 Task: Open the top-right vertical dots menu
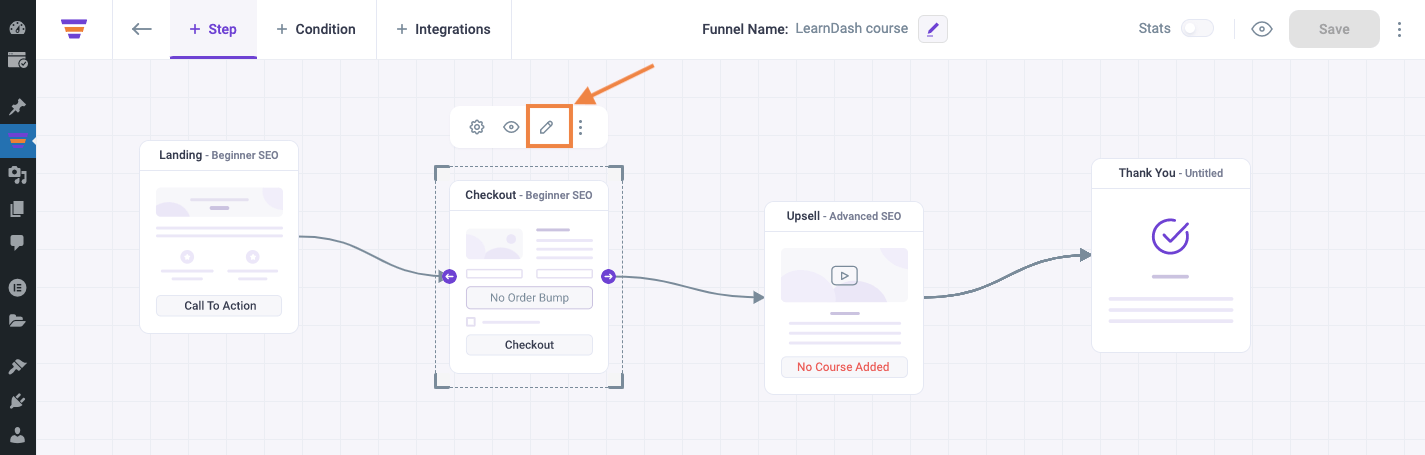1399,29
